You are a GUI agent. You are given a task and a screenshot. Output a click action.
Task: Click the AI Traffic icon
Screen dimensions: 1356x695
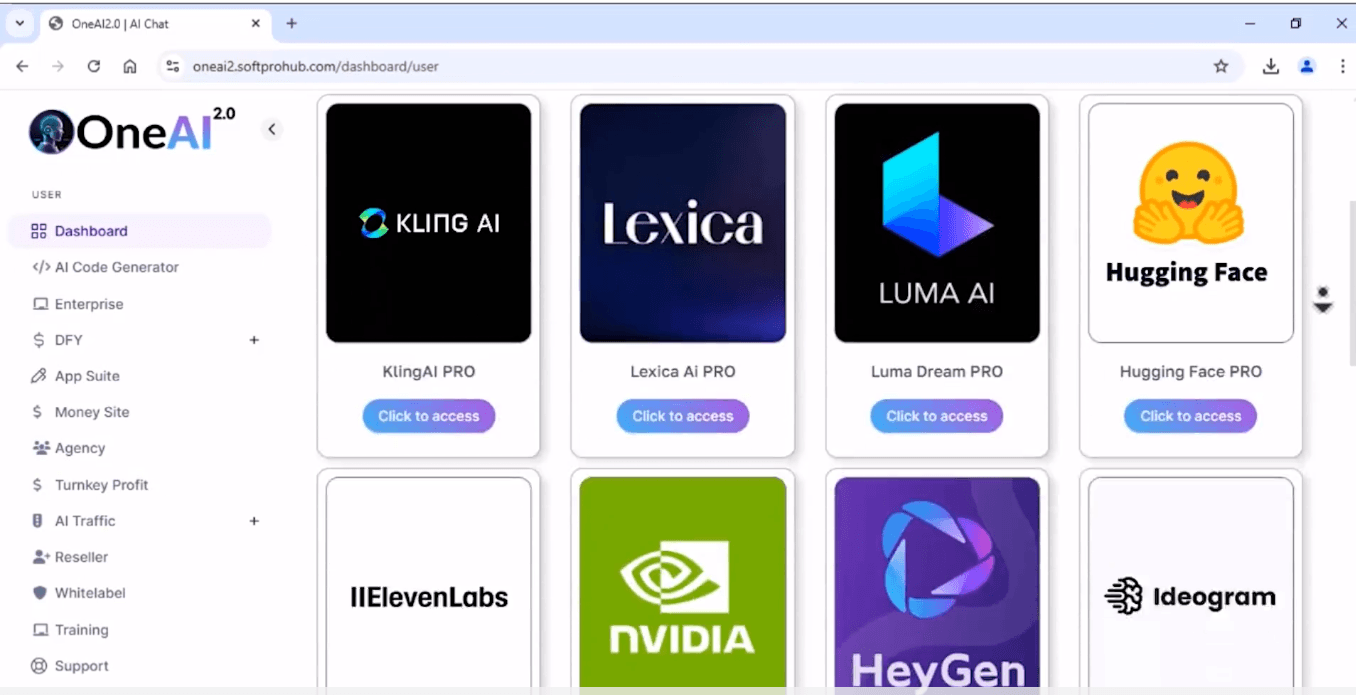[x=37, y=521]
